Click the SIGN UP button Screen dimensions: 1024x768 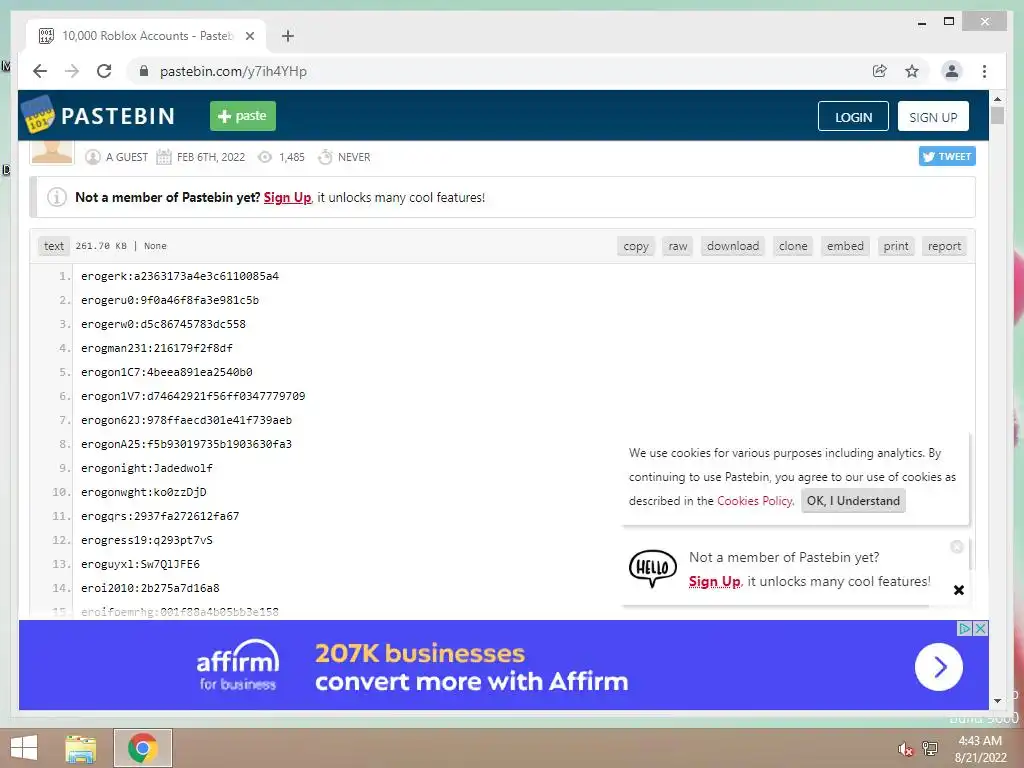click(x=933, y=116)
